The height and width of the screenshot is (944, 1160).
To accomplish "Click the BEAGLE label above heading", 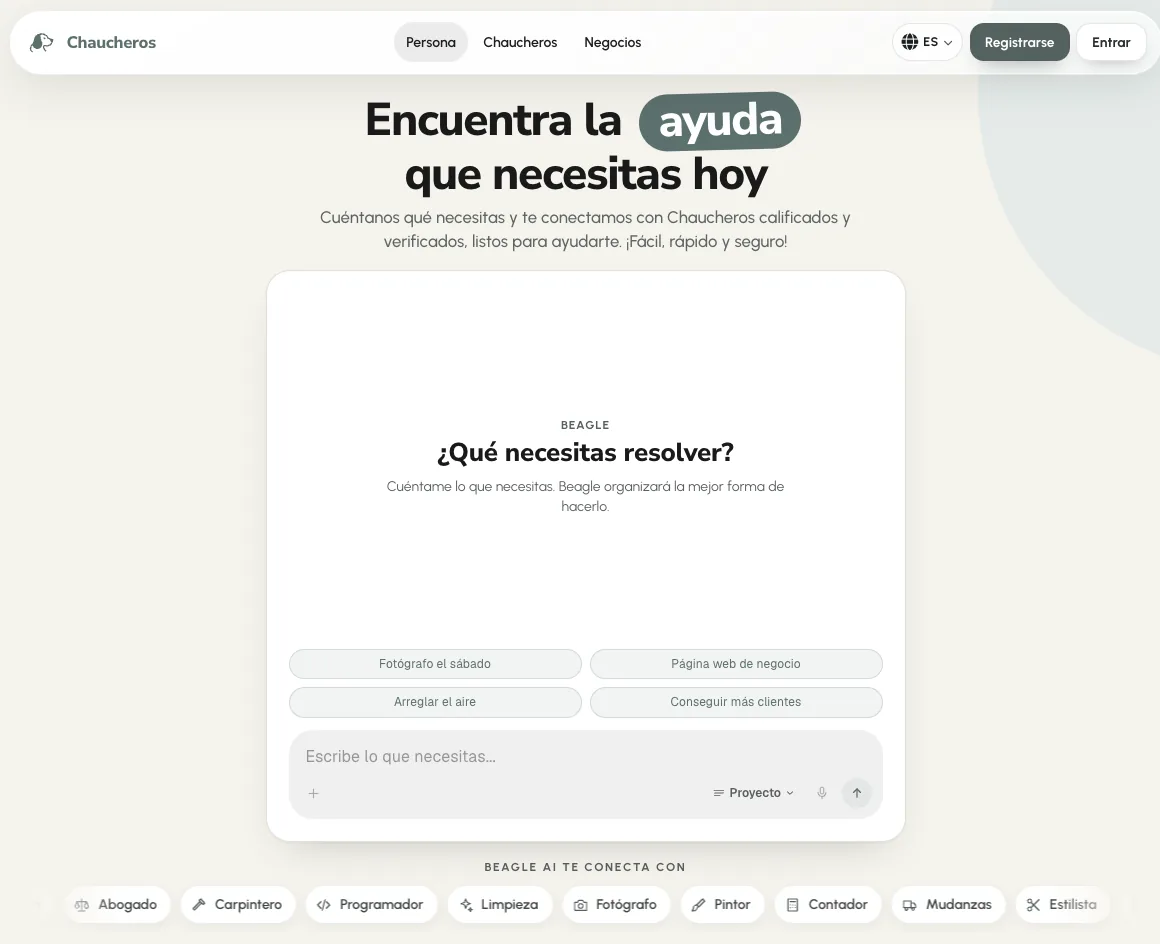I will pos(585,425).
